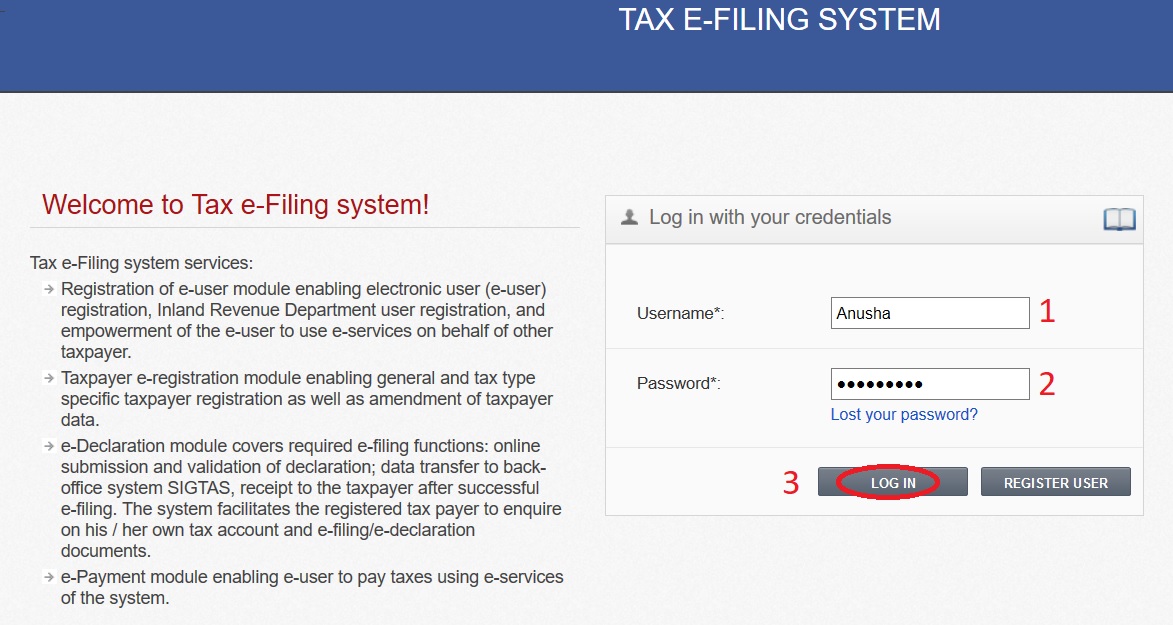Click the Password label text
Viewport: 1173px width, 625px height.
[679, 383]
